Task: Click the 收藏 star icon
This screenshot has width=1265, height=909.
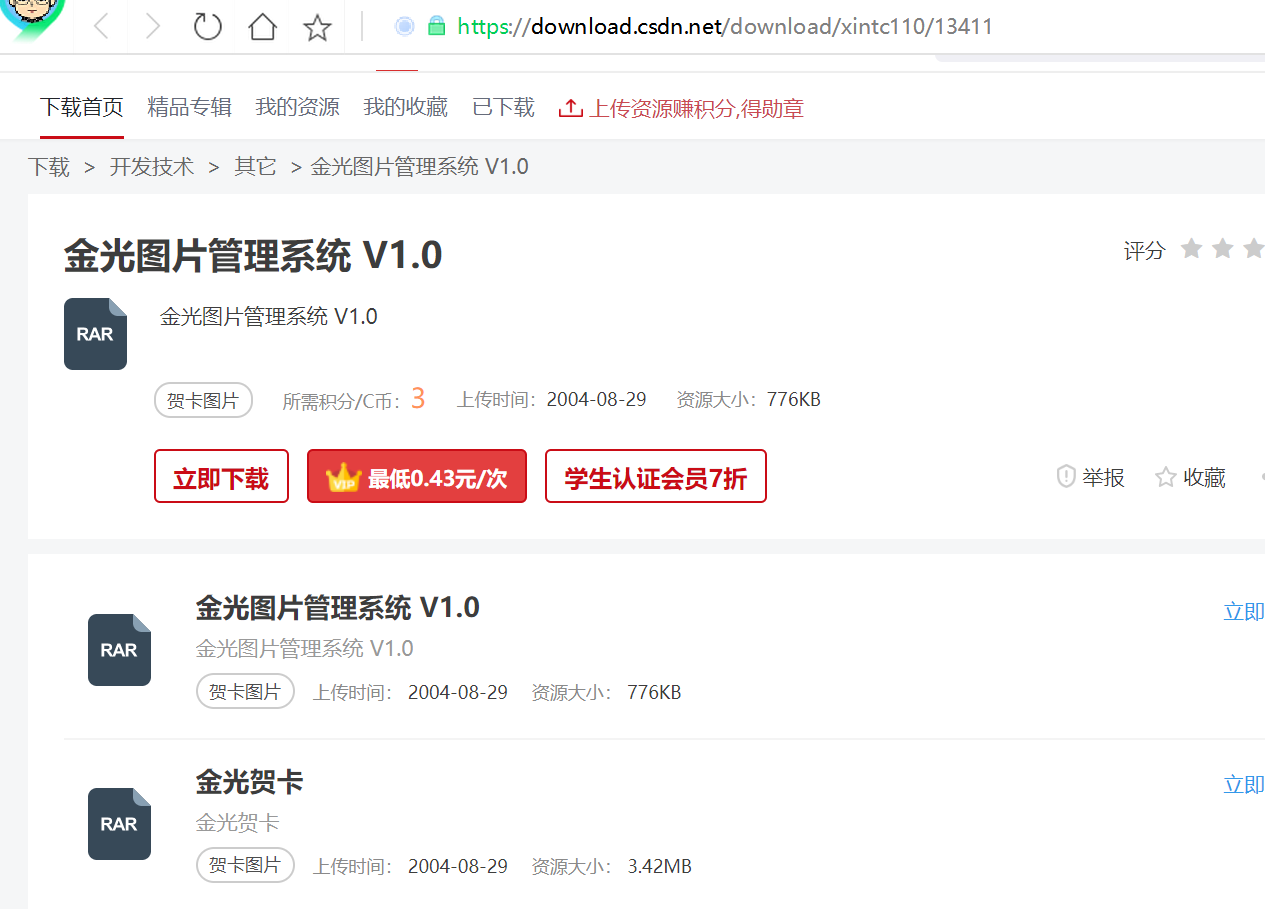Action: click(1165, 478)
